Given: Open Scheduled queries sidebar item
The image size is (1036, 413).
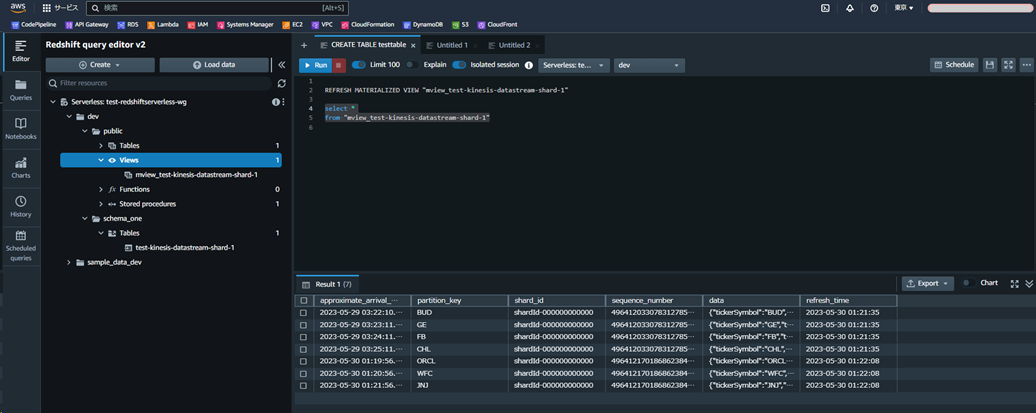Looking at the screenshot, I should (x=20, y=246).
